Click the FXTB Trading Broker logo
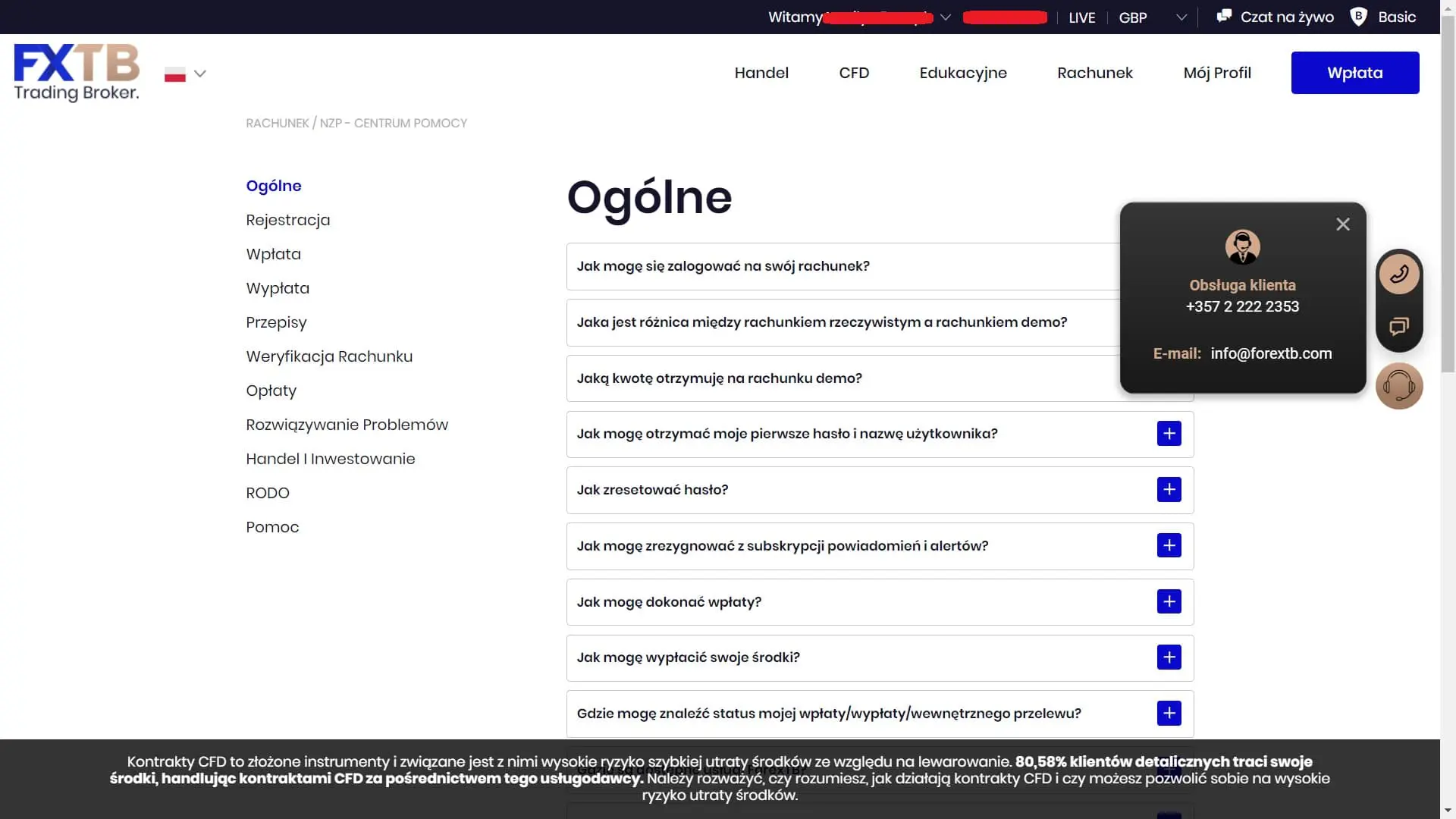The height and width of the screenshot is (819, 1456). 76,72
